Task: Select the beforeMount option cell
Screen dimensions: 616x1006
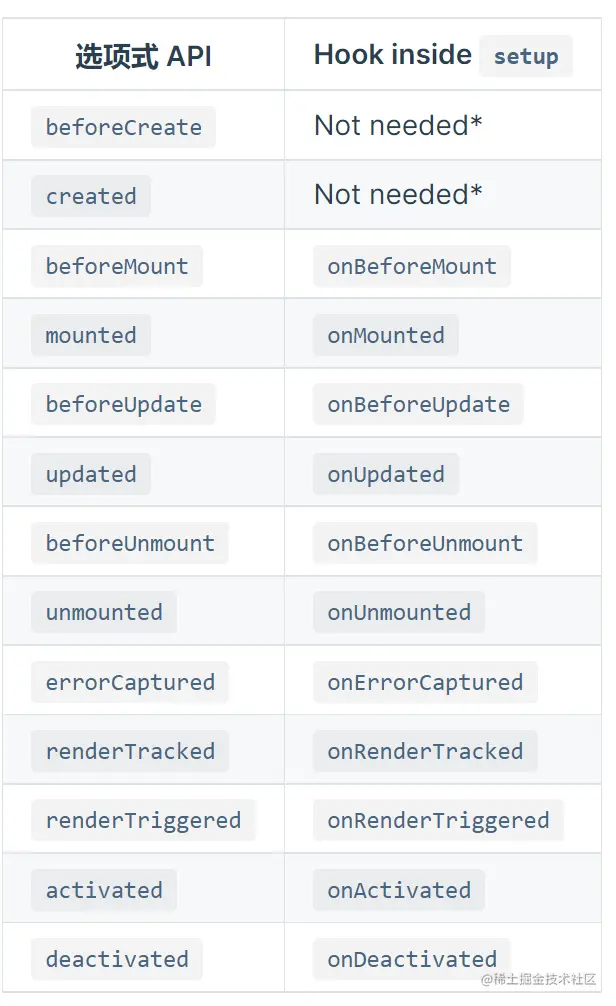Action: pos(117,267)
